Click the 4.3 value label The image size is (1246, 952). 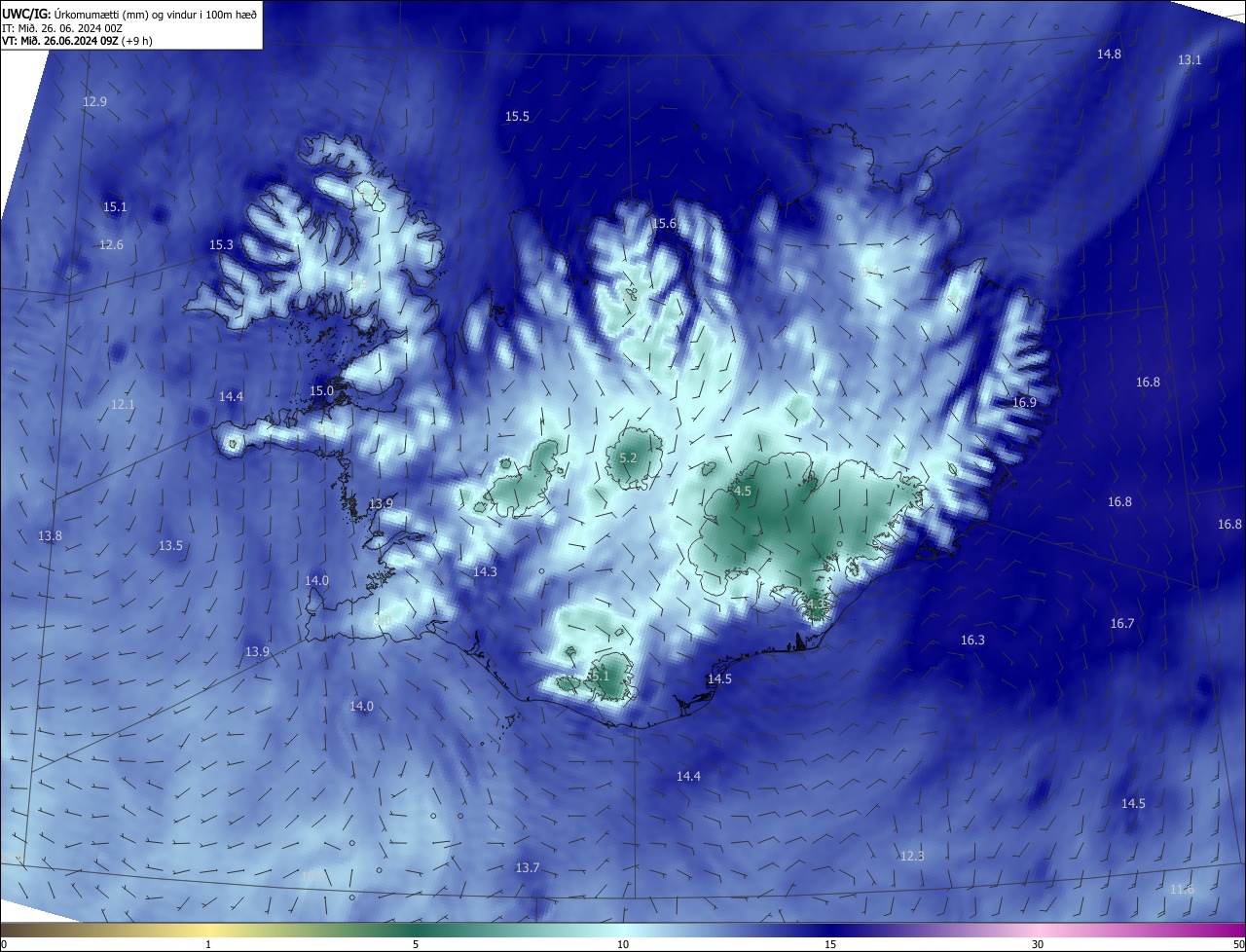point(815,605)
